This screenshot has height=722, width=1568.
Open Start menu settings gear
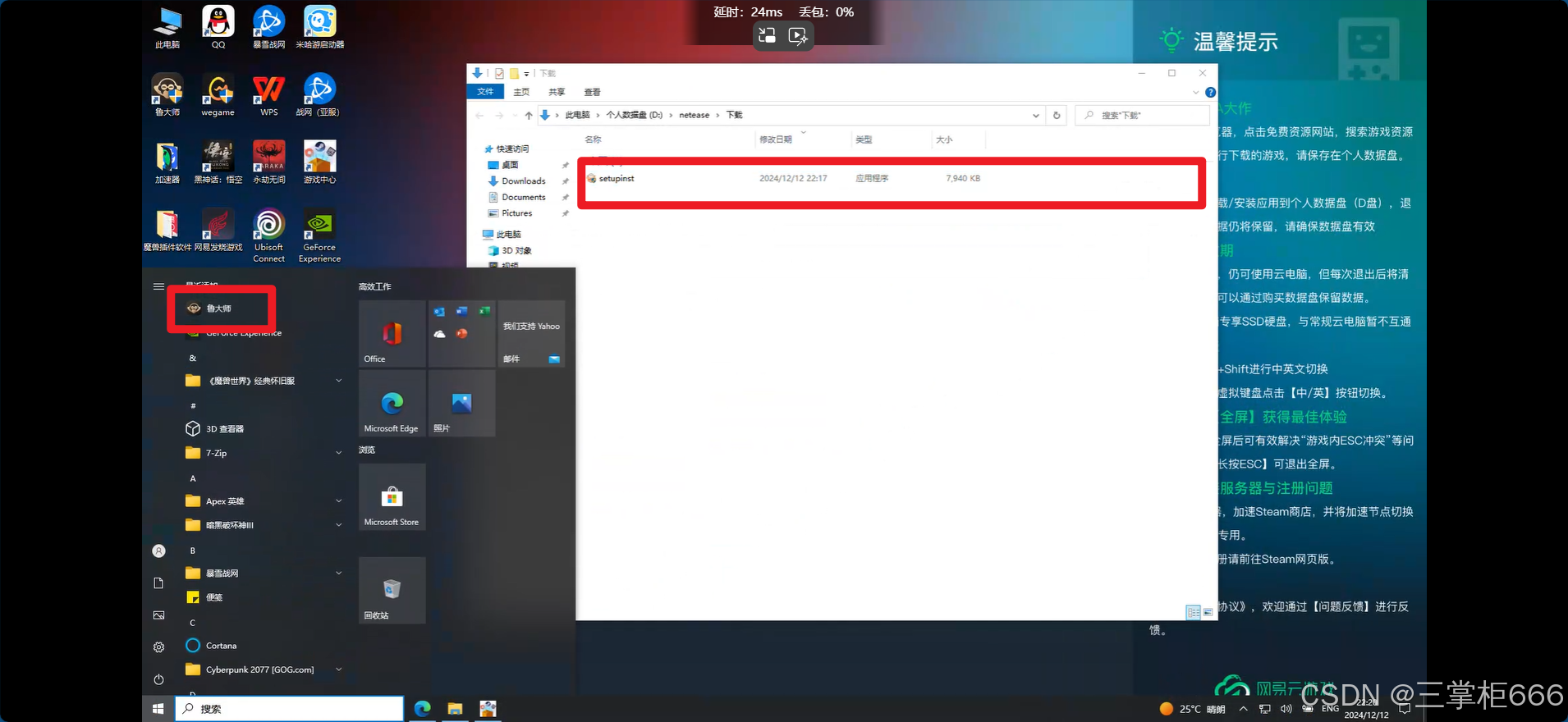point(158,647)
